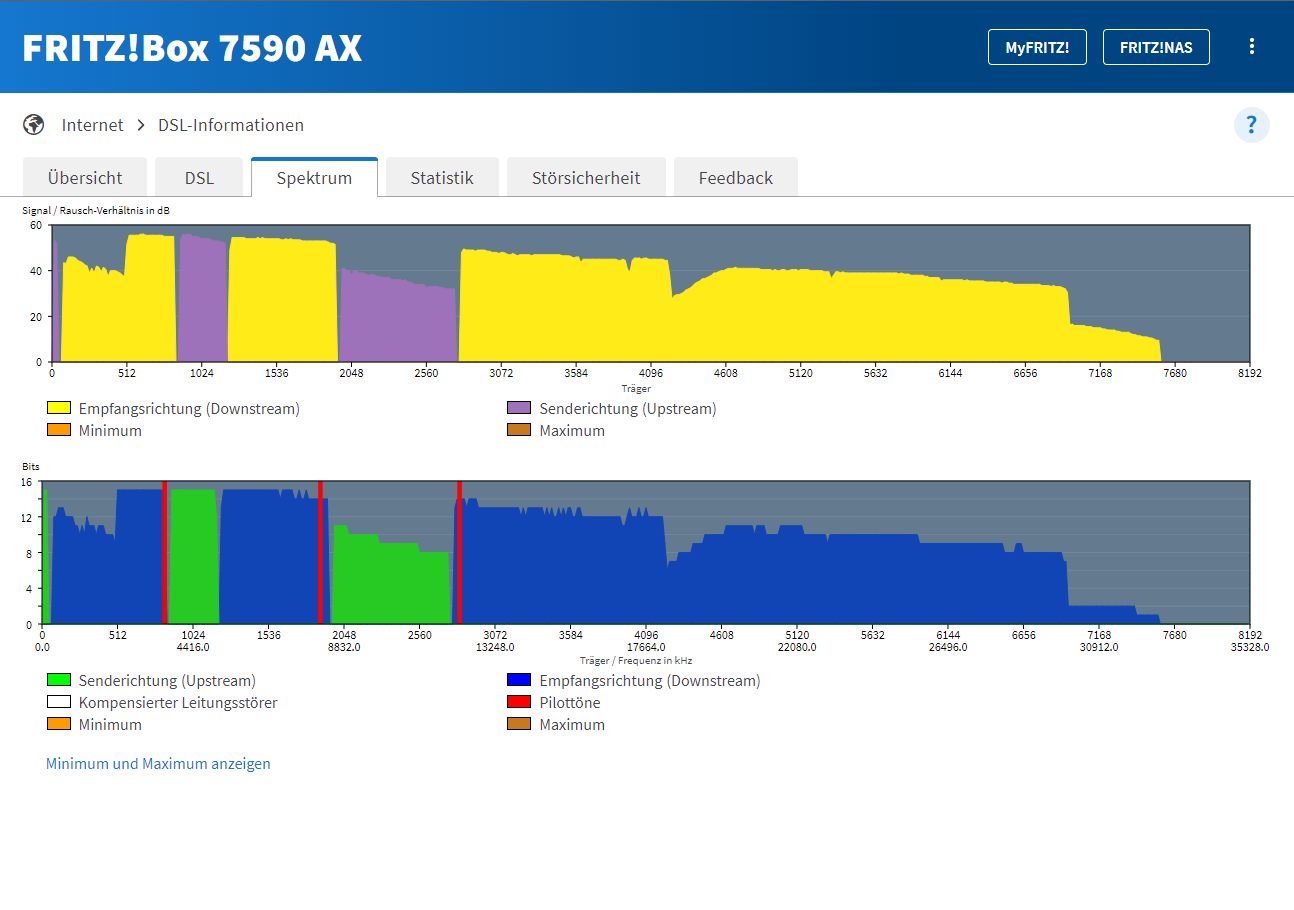Click brown Maximum swatch in SNR legend
The width and height of the screenshot is (1294, 910).
pos(519,430)
